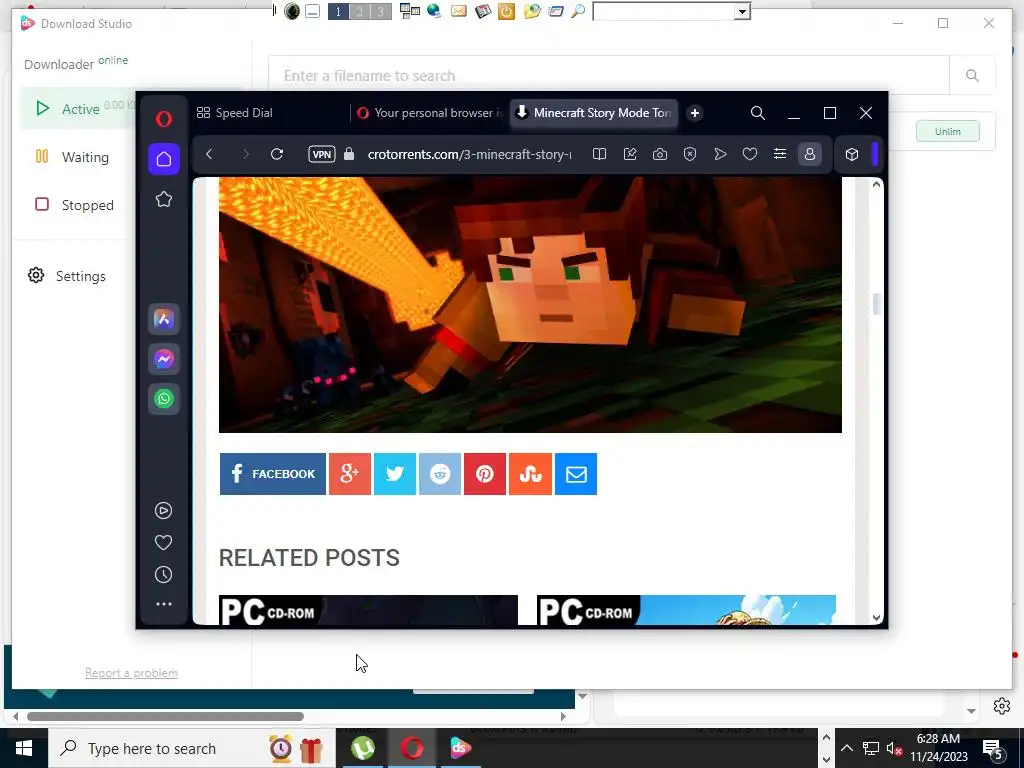Open the Opera profile account icon
1024x768 pixels.
click(x=810, y=154)
